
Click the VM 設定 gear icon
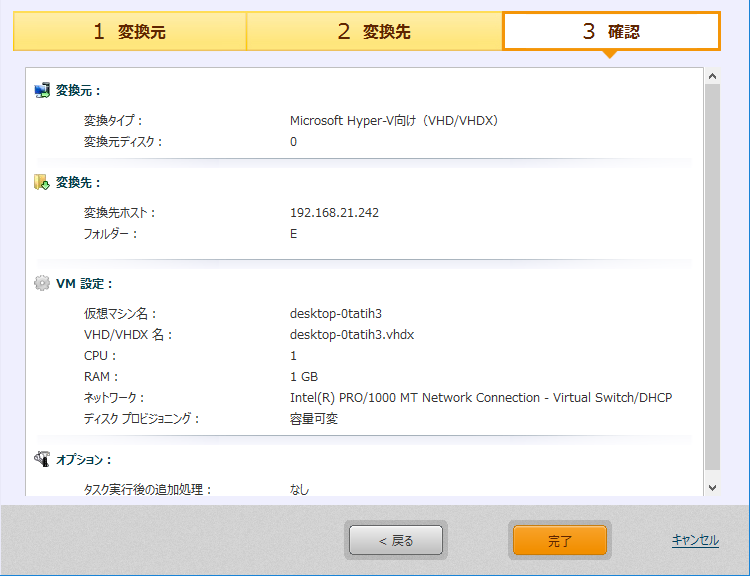point(42,283)
